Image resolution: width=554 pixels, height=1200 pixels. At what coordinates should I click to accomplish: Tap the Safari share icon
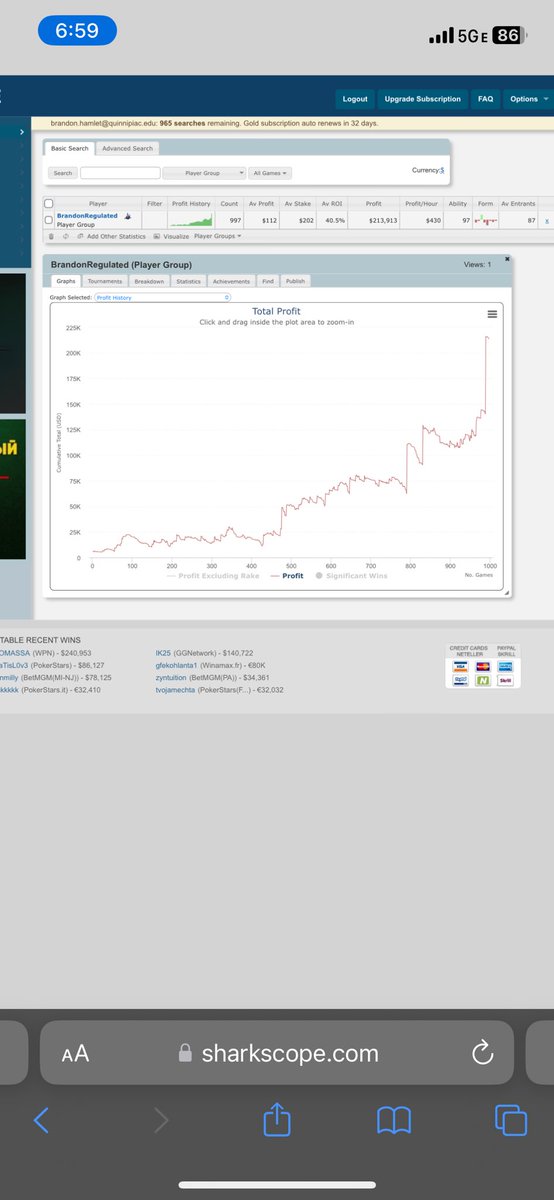coord(276,1119)
